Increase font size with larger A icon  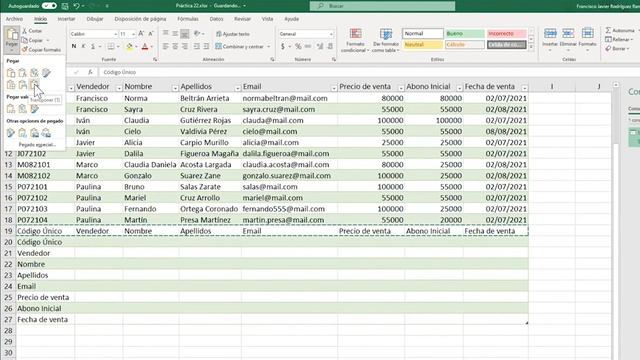click(x=141, y=33)
